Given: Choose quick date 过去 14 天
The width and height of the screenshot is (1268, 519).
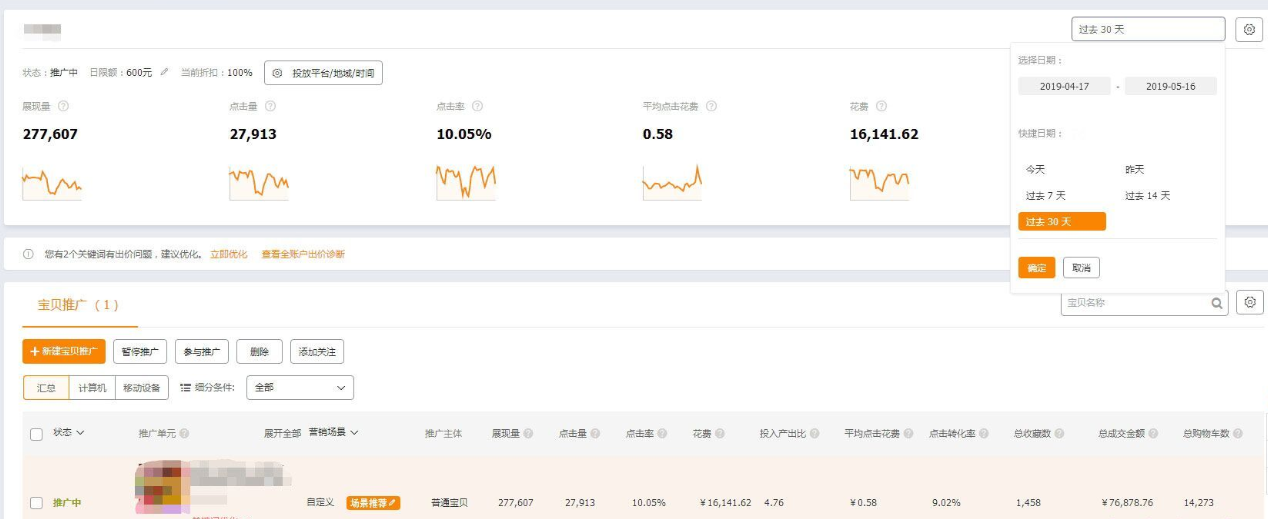Looking at the screenshot, I should (x=1147, y=196).
